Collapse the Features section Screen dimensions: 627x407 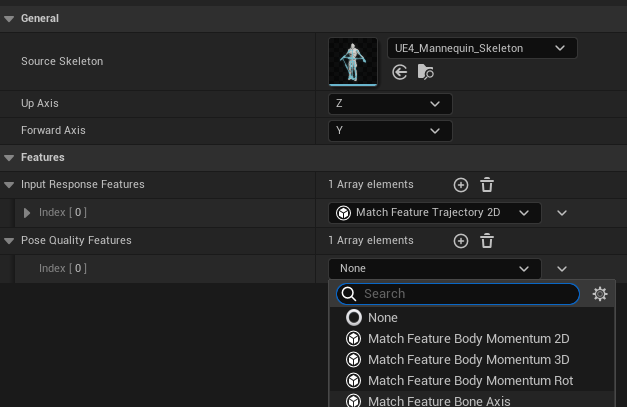(9, 158)
